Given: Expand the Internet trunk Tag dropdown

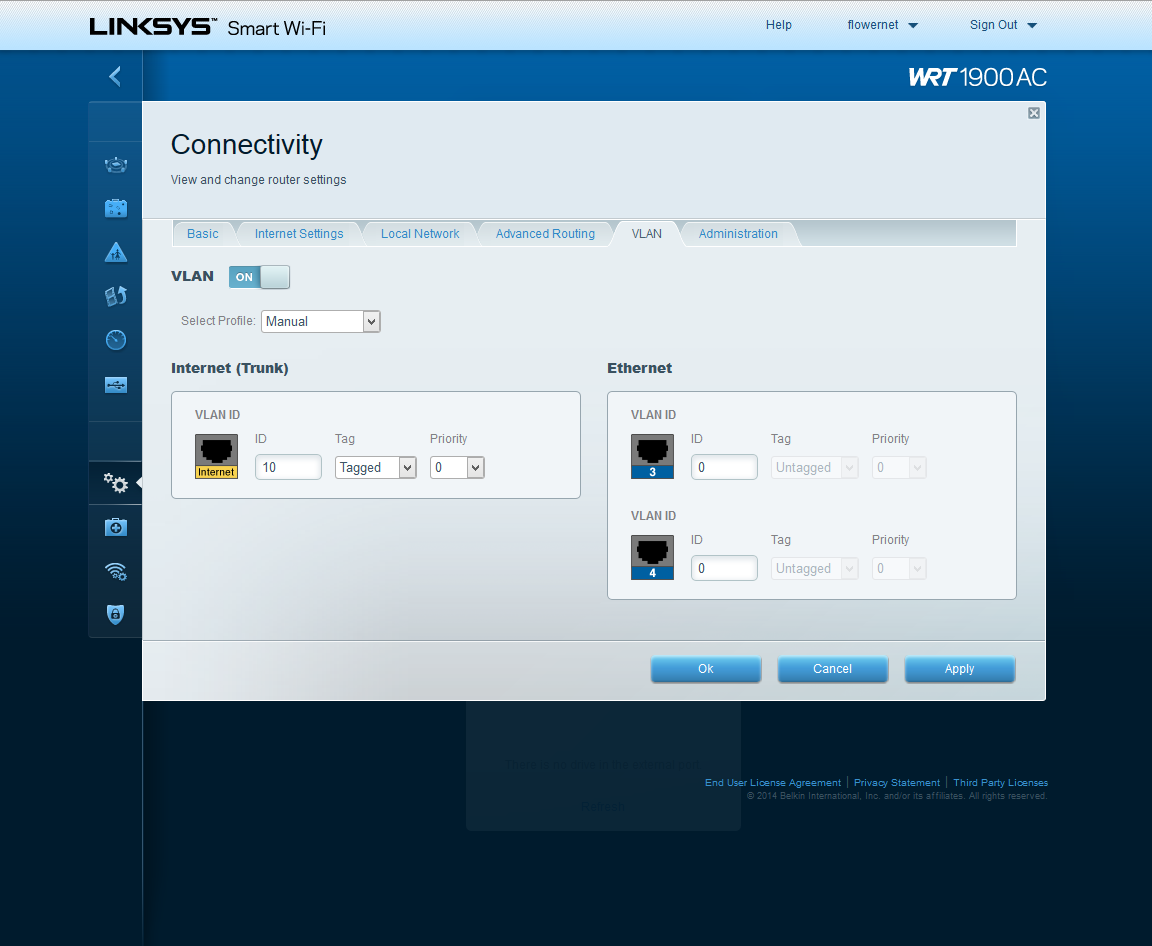Looking at the screenshot, I should 375,467.
